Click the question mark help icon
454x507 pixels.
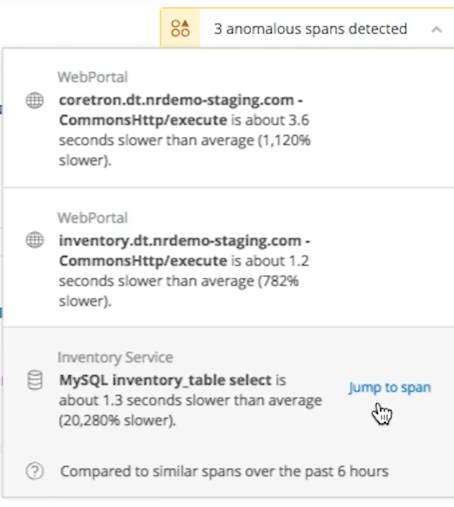(x=35, y=471)
